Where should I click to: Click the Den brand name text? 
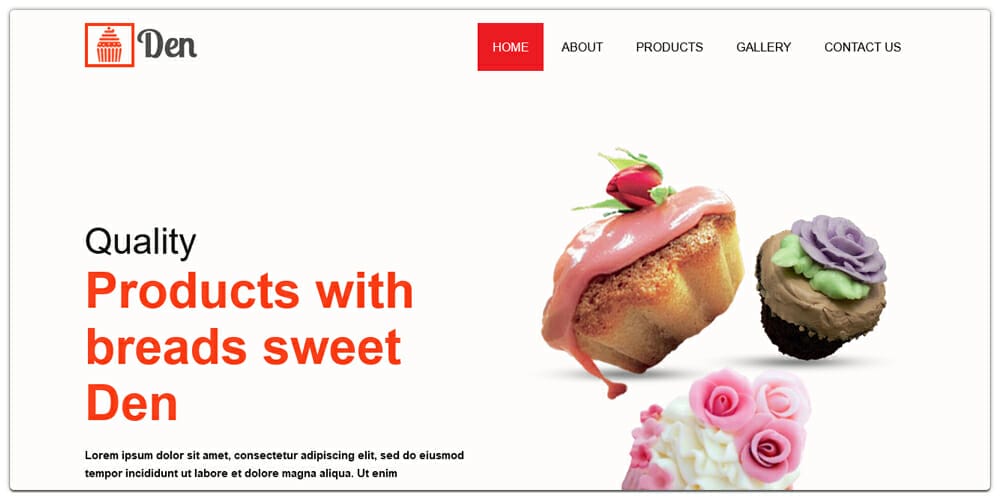(167, 45)
